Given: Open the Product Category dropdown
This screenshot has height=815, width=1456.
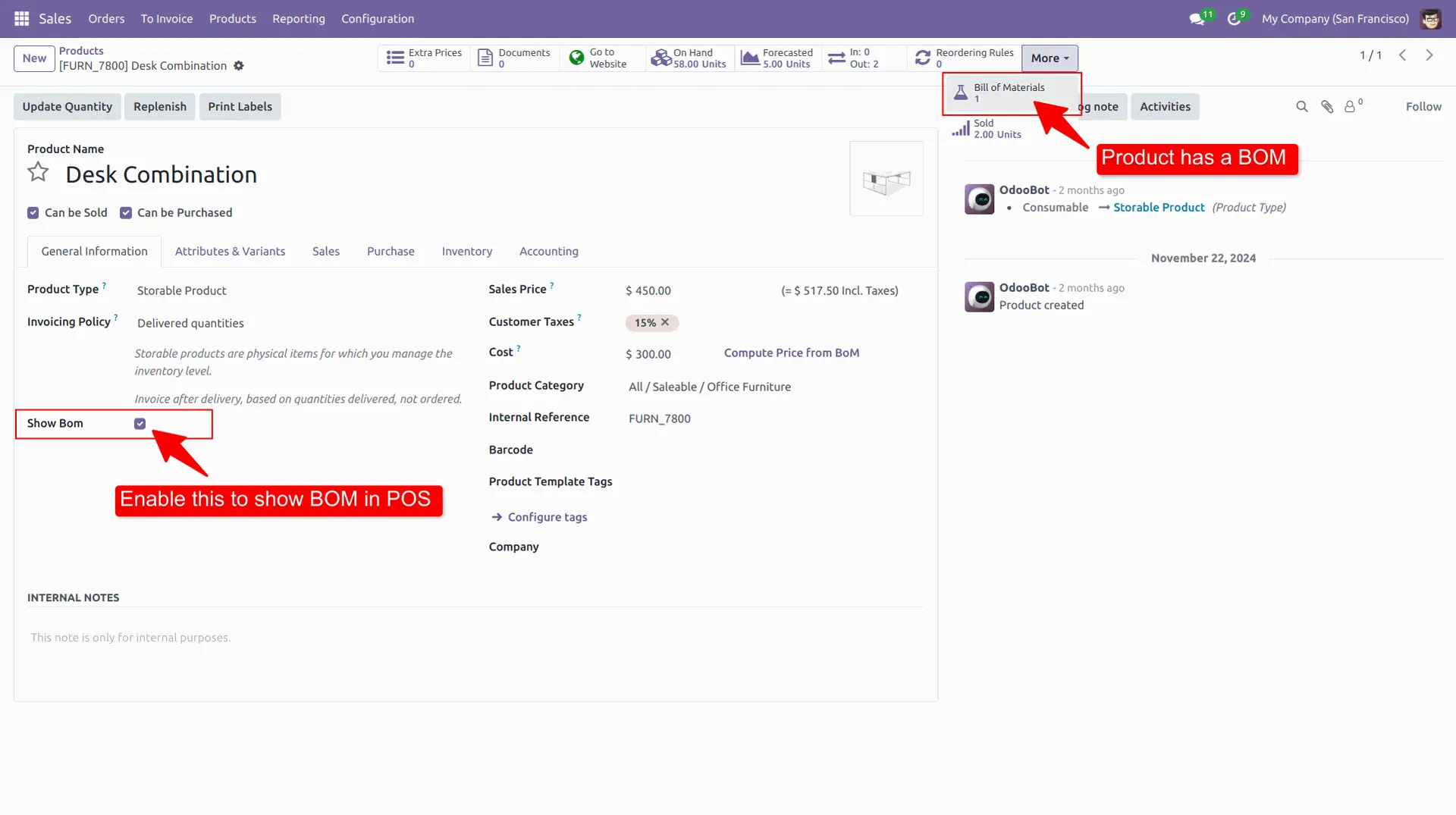Looking at the screenshot, I should click(773, 387).
